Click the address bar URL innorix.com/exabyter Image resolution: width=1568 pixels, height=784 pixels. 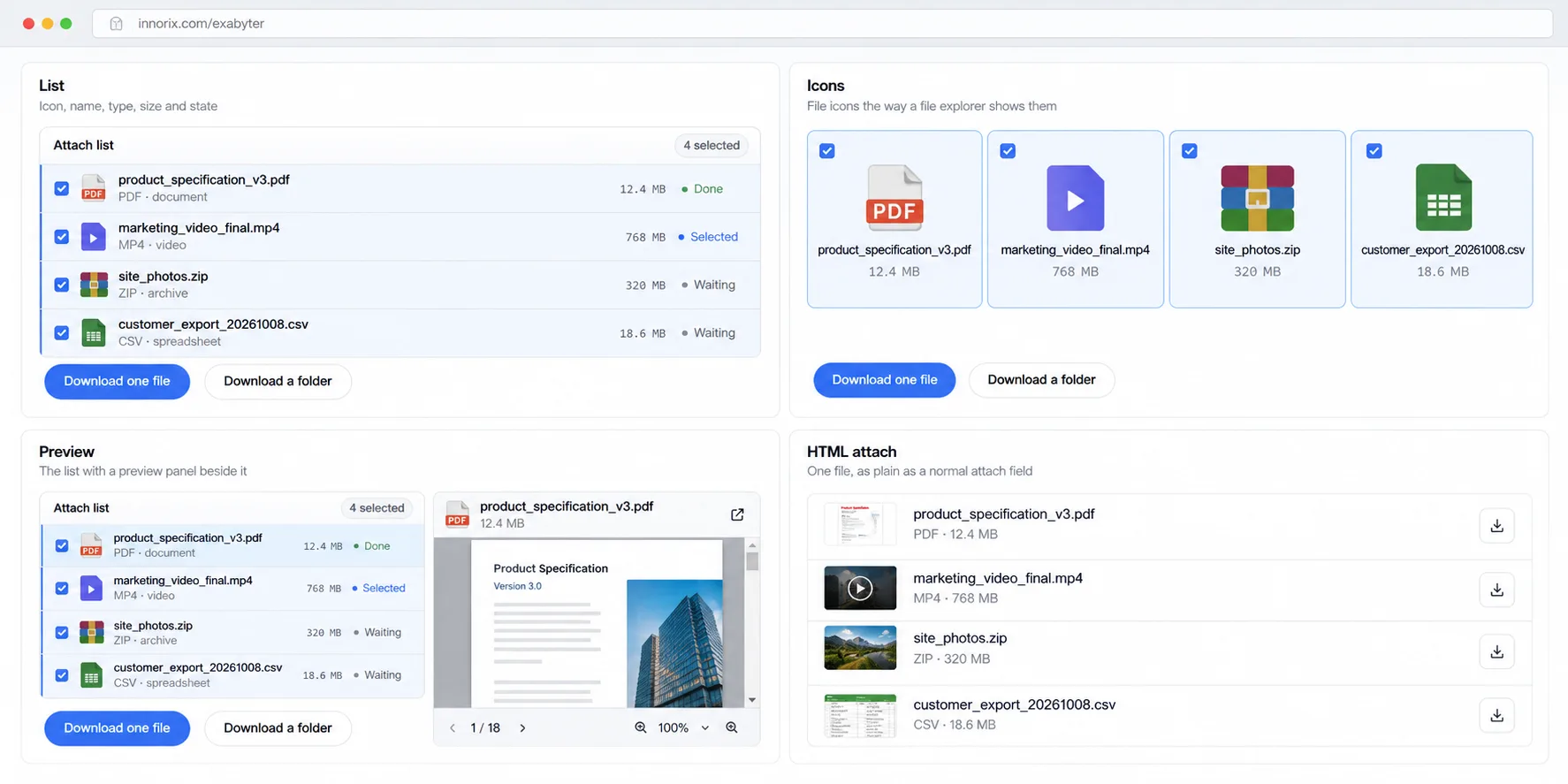[202, 24]
